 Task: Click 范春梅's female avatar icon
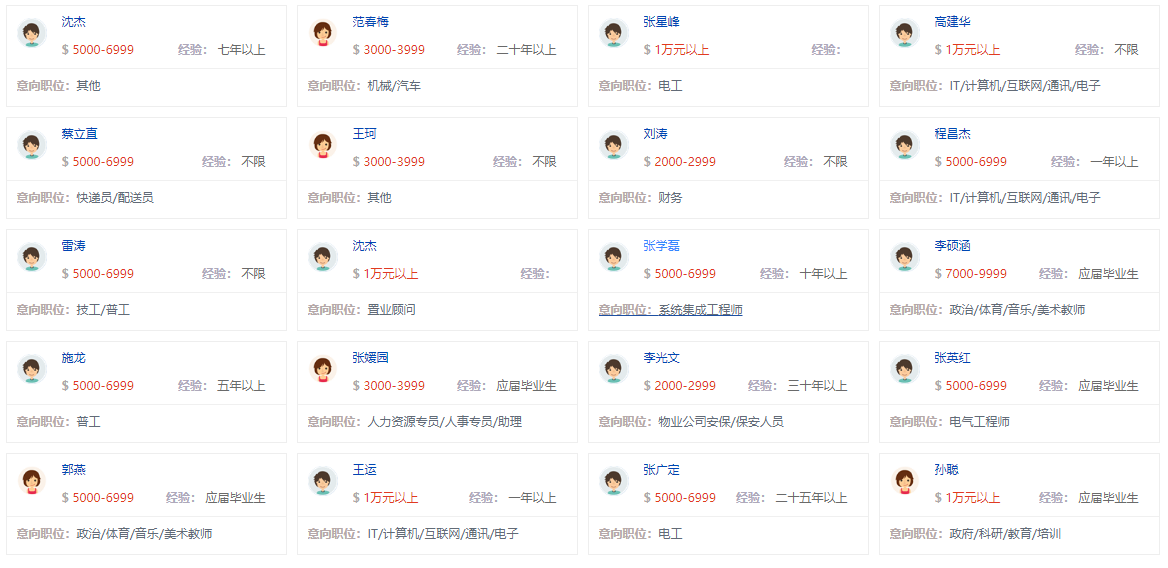(x=323, y=33)
